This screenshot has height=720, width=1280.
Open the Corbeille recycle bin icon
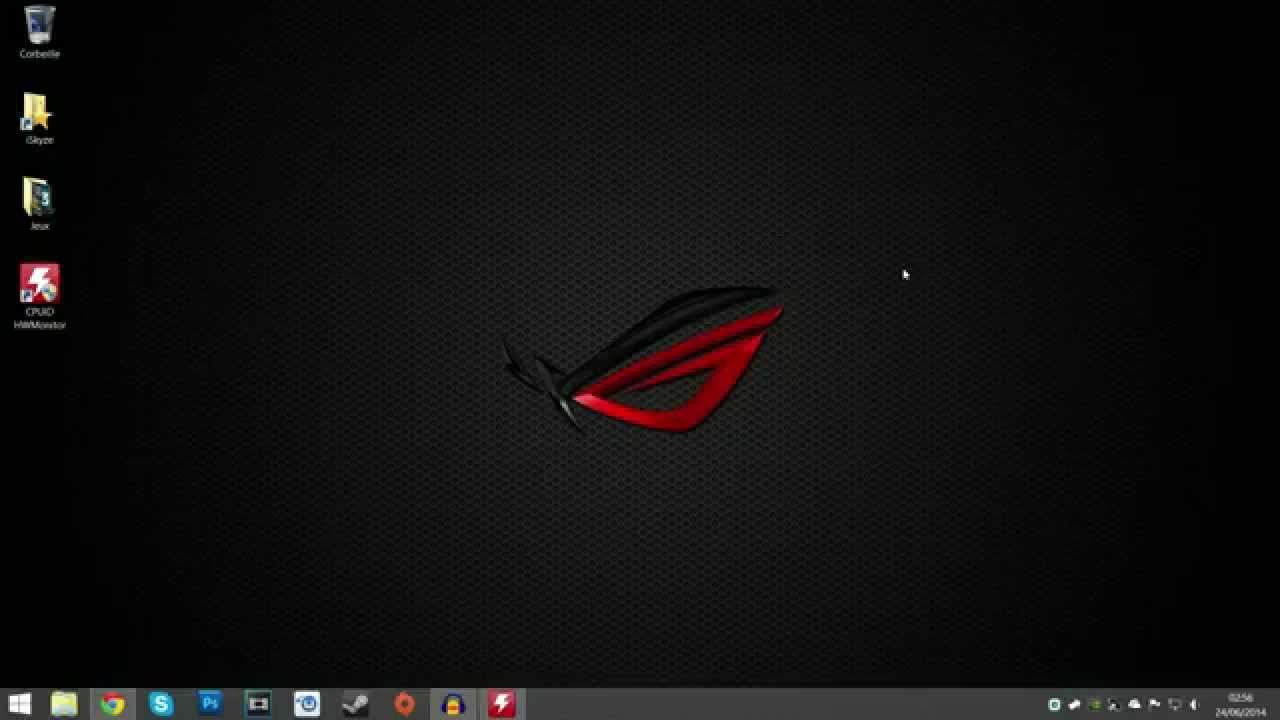40,24
